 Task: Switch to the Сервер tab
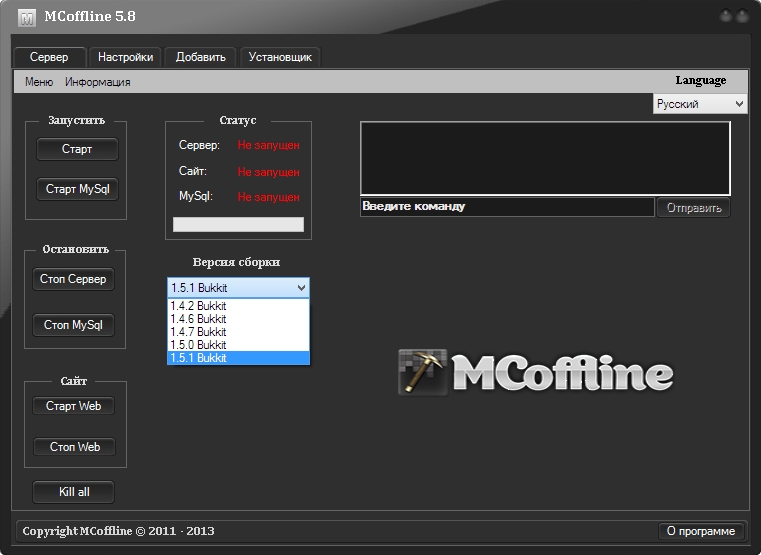pos(49,57)
